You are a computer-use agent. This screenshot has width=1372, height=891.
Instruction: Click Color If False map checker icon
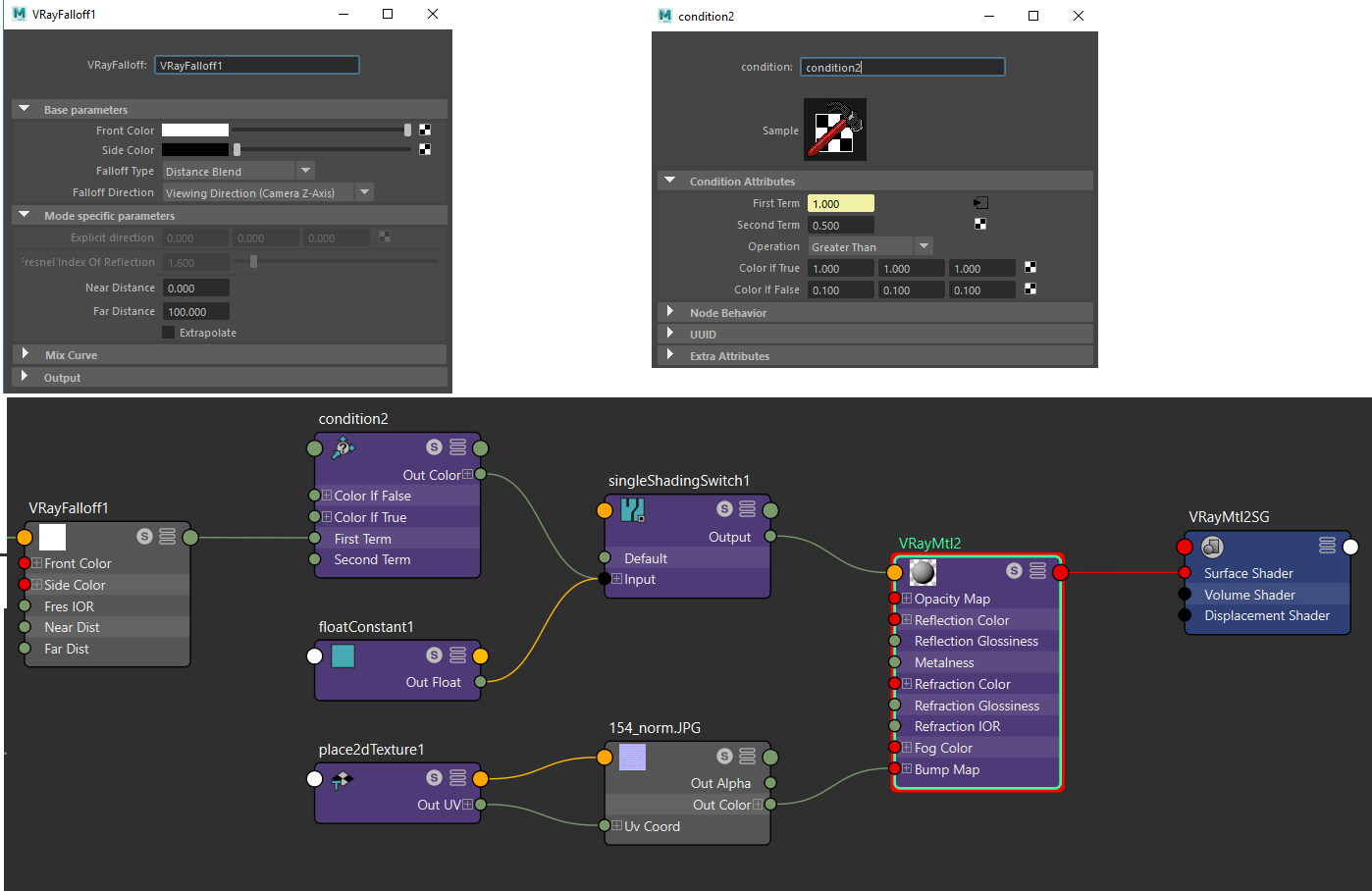click(x=1030, y=288)
